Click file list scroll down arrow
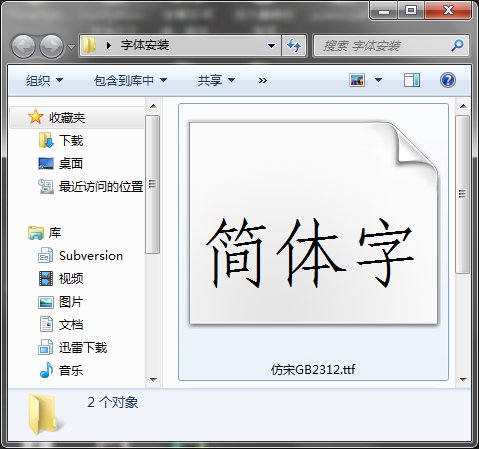 463,380
